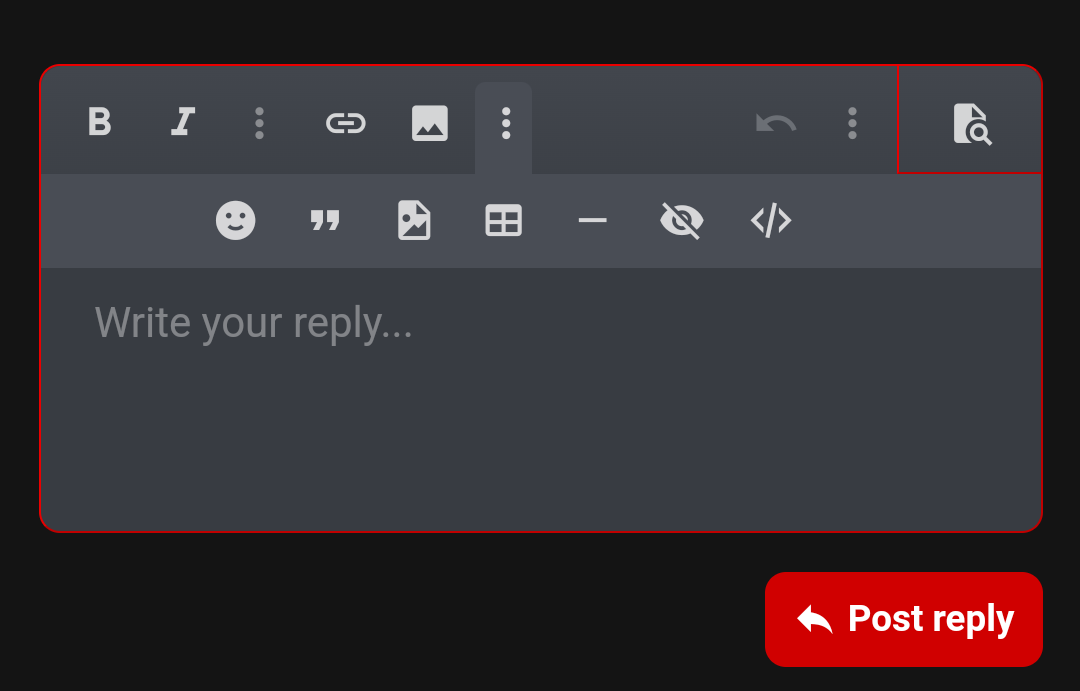Toggle bold text formatting
Image resolution: width=1080 pixels, height=691 pixels.
click(x=100, y=123)
